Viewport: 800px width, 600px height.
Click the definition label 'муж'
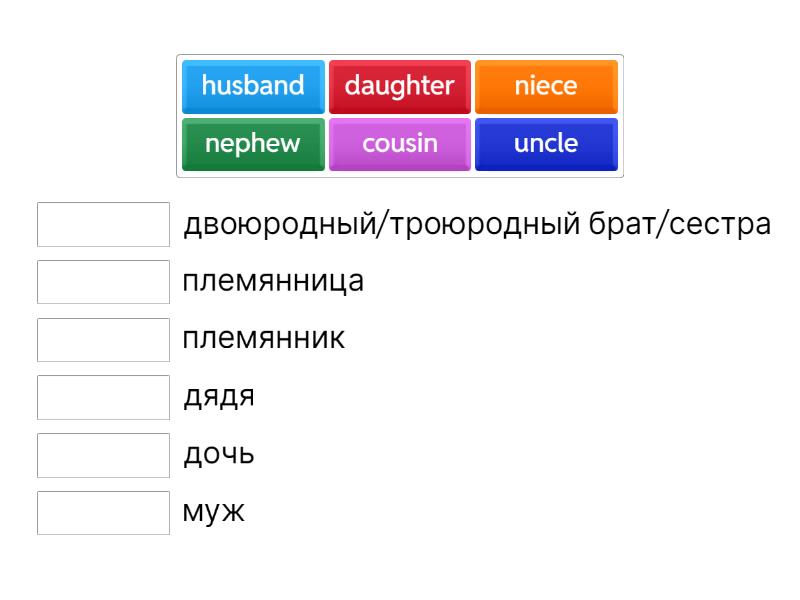point(214,513)
